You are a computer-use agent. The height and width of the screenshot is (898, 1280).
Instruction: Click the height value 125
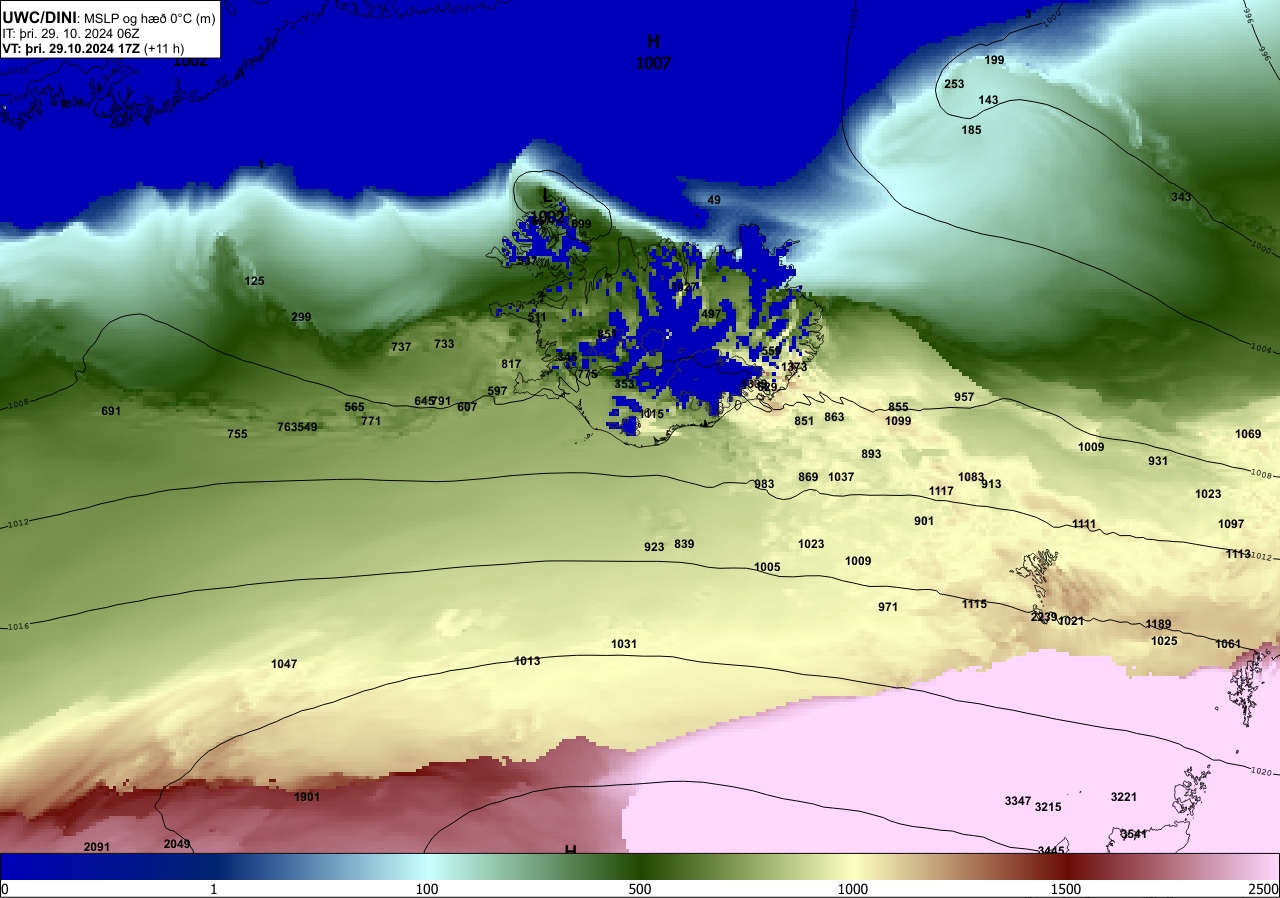click(x=255, y=281)
